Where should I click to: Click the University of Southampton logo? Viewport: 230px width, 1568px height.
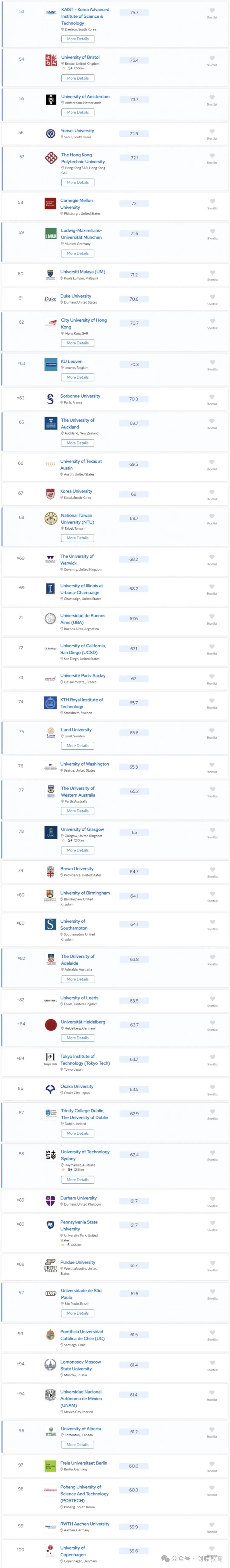(x=51, y=924)
